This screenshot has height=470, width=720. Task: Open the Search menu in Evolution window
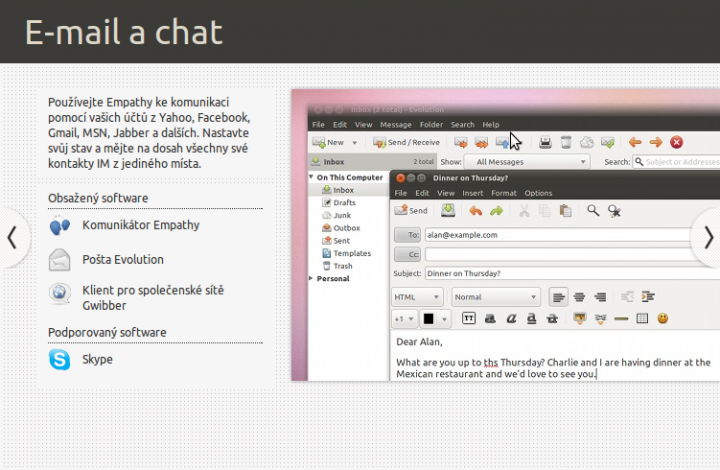coord(462,125)
